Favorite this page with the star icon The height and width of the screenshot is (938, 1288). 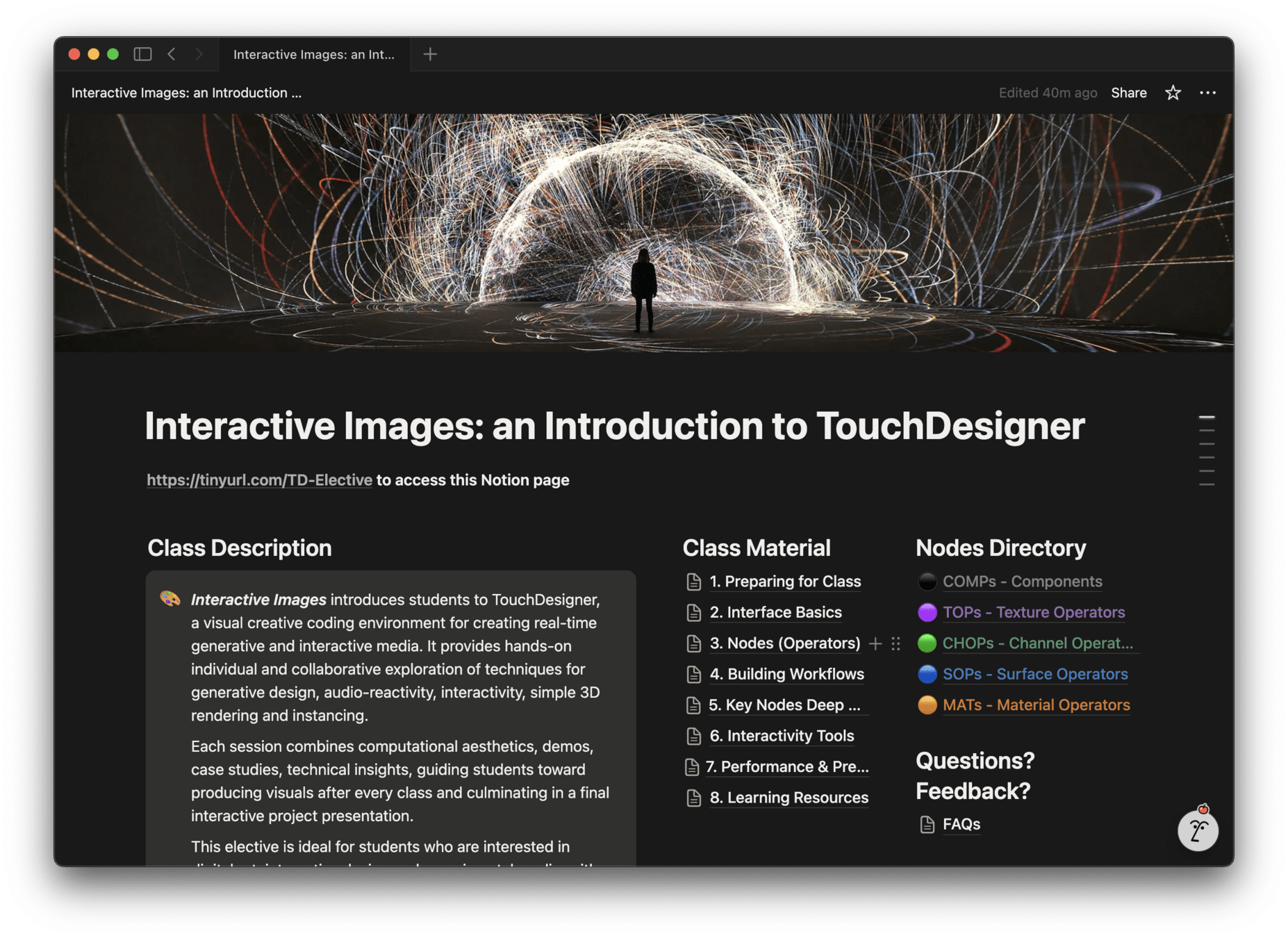[1173, 93]
